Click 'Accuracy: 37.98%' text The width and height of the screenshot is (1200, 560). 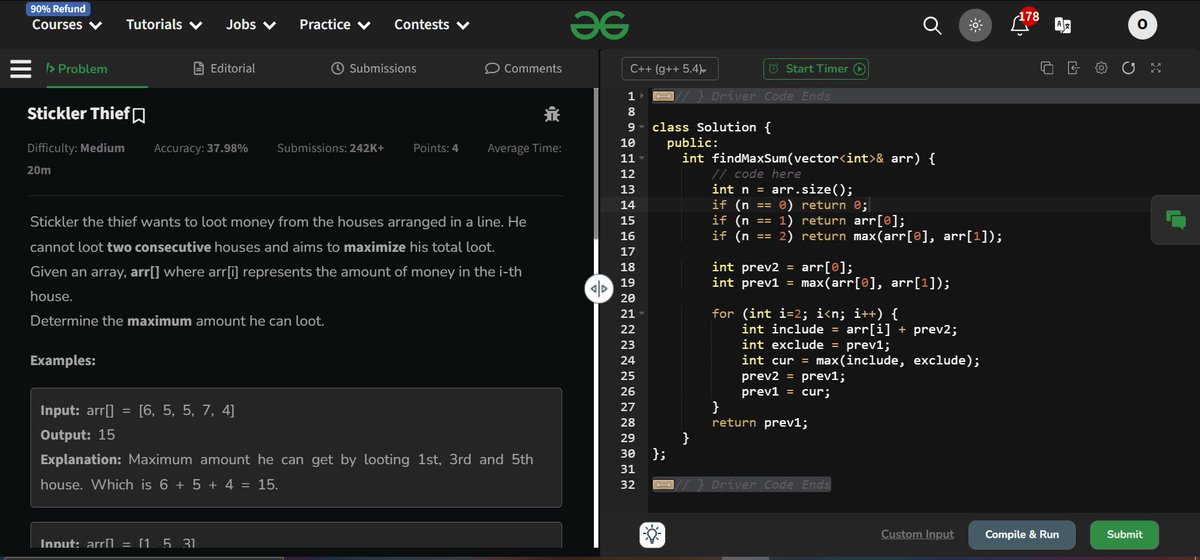pos(201,148)
